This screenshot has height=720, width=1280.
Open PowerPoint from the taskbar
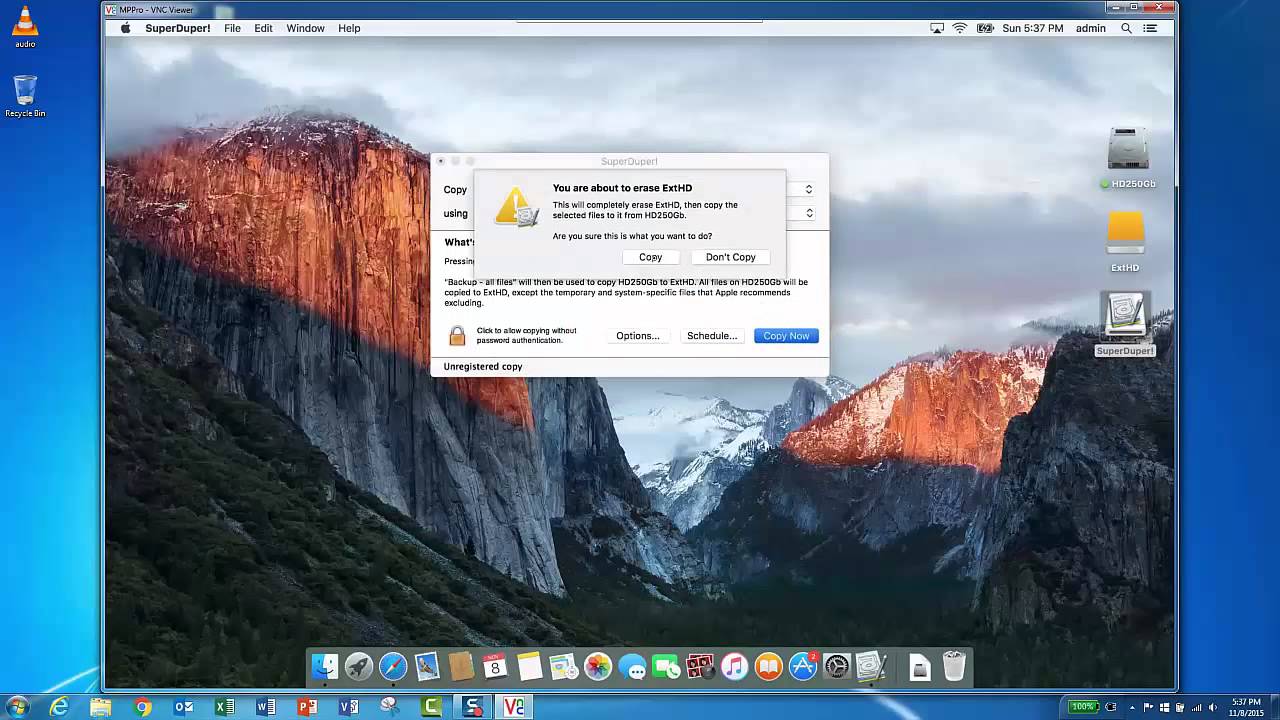(307, 707)
